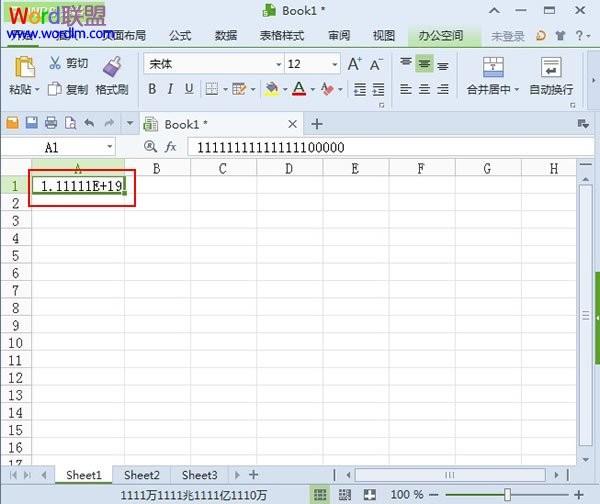Expand Paste options arrow
This screenshot has width=600, height=504.
(x=37, y=90)
